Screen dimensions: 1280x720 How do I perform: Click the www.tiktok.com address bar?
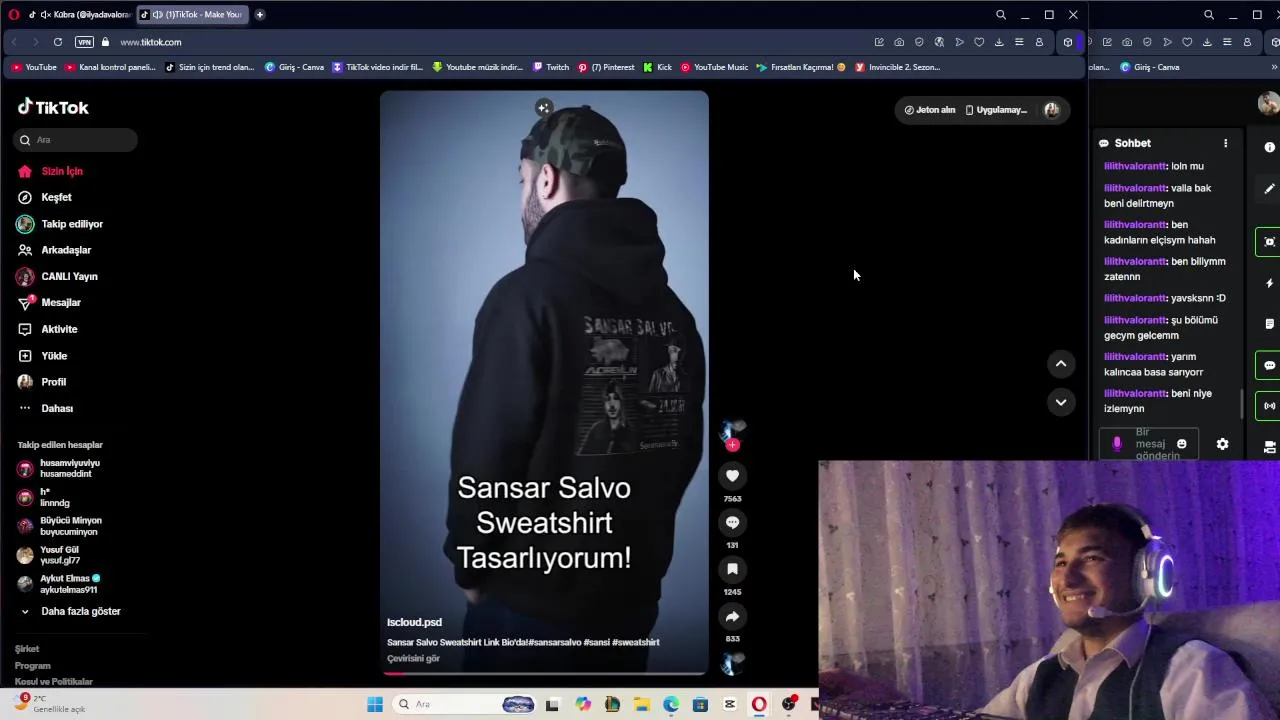point(151,42)
